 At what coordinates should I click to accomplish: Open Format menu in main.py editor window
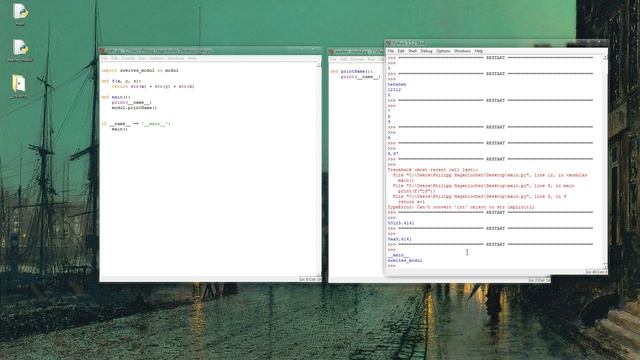click(x=128, y=58)
